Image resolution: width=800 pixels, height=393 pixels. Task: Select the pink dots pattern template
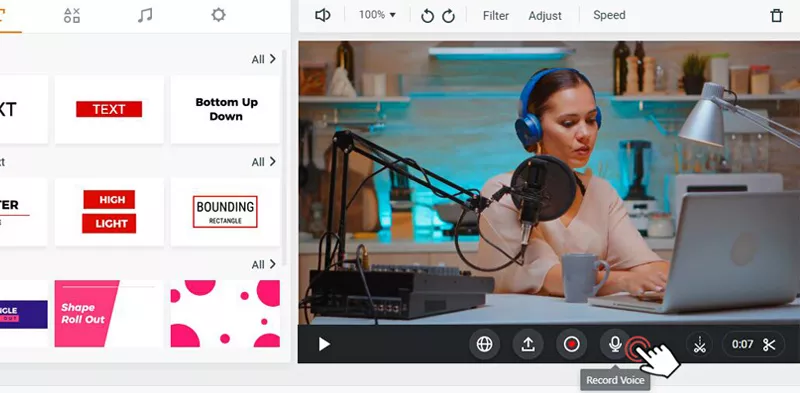click(225, 313)
